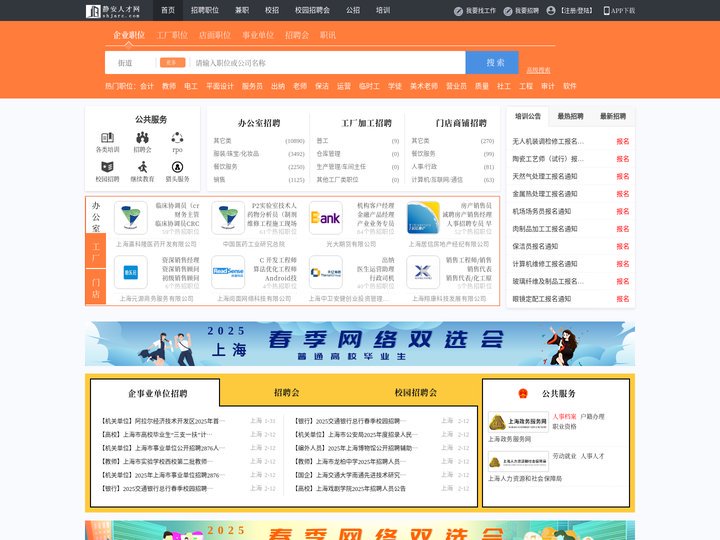This screenshot has width=720, height=540.
Task: Click 户籍办理 link in 公共服务 box
Action: coord(592,416)
